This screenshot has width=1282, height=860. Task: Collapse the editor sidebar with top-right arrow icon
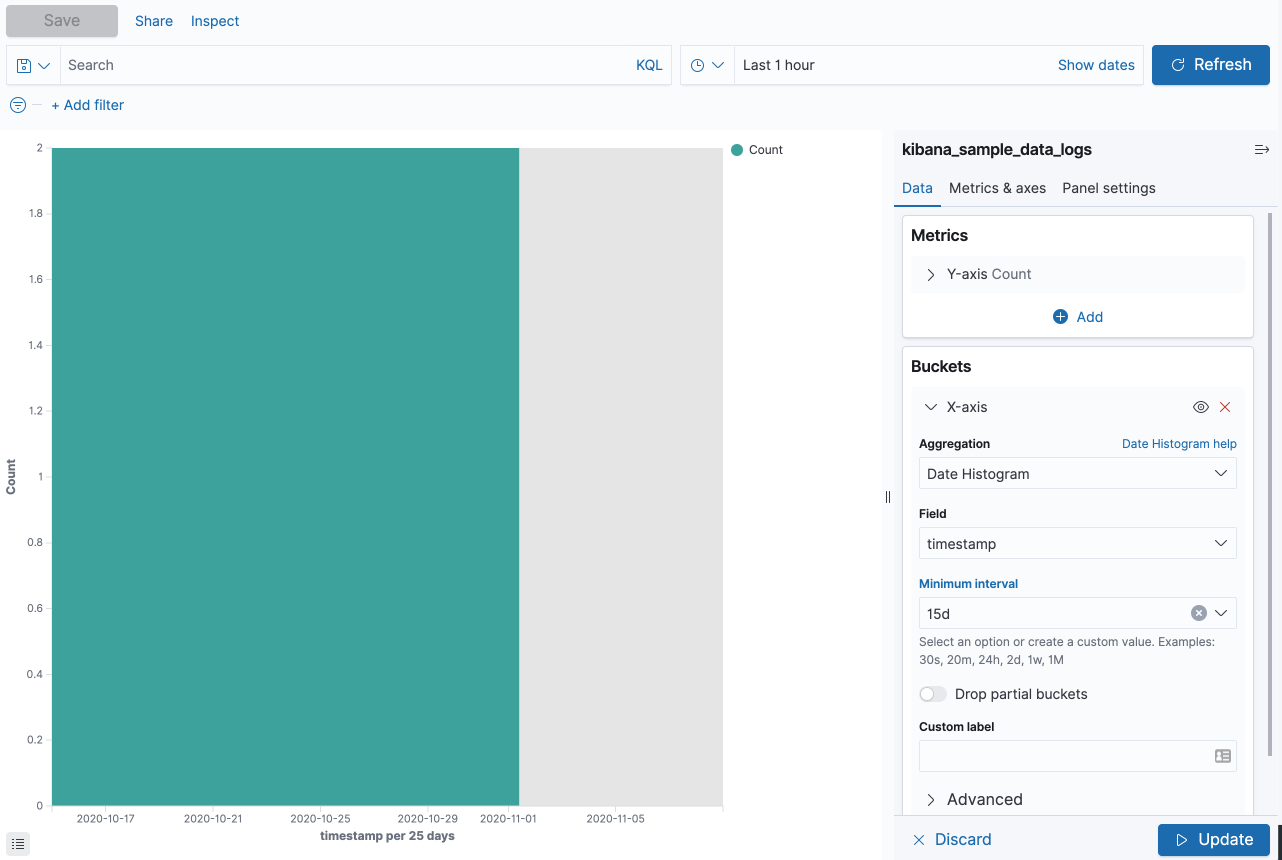[1261, 149]
